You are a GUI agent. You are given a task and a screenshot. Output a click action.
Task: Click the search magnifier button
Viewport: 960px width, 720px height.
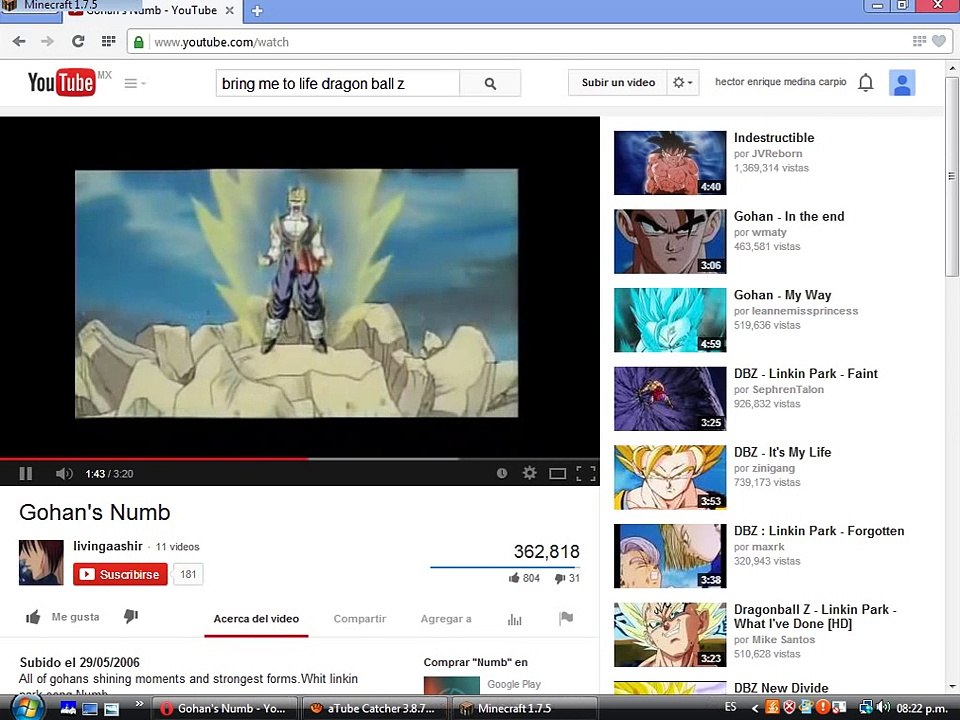(x=490, y=83)
